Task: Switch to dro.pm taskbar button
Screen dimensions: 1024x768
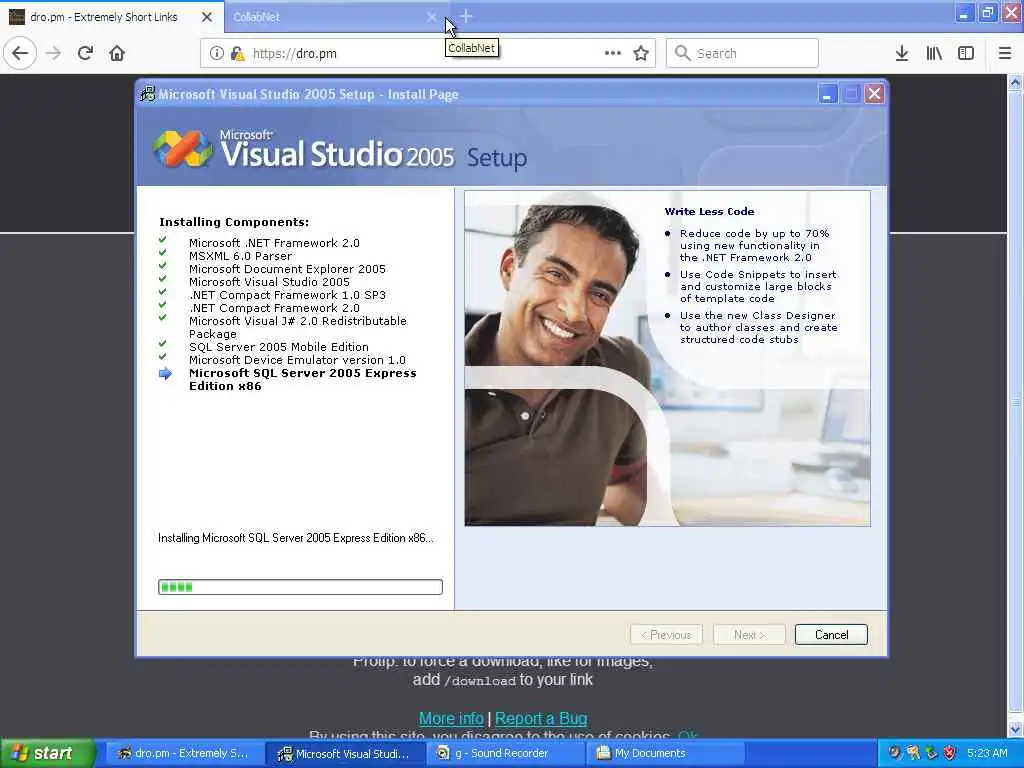Action: 183,754
